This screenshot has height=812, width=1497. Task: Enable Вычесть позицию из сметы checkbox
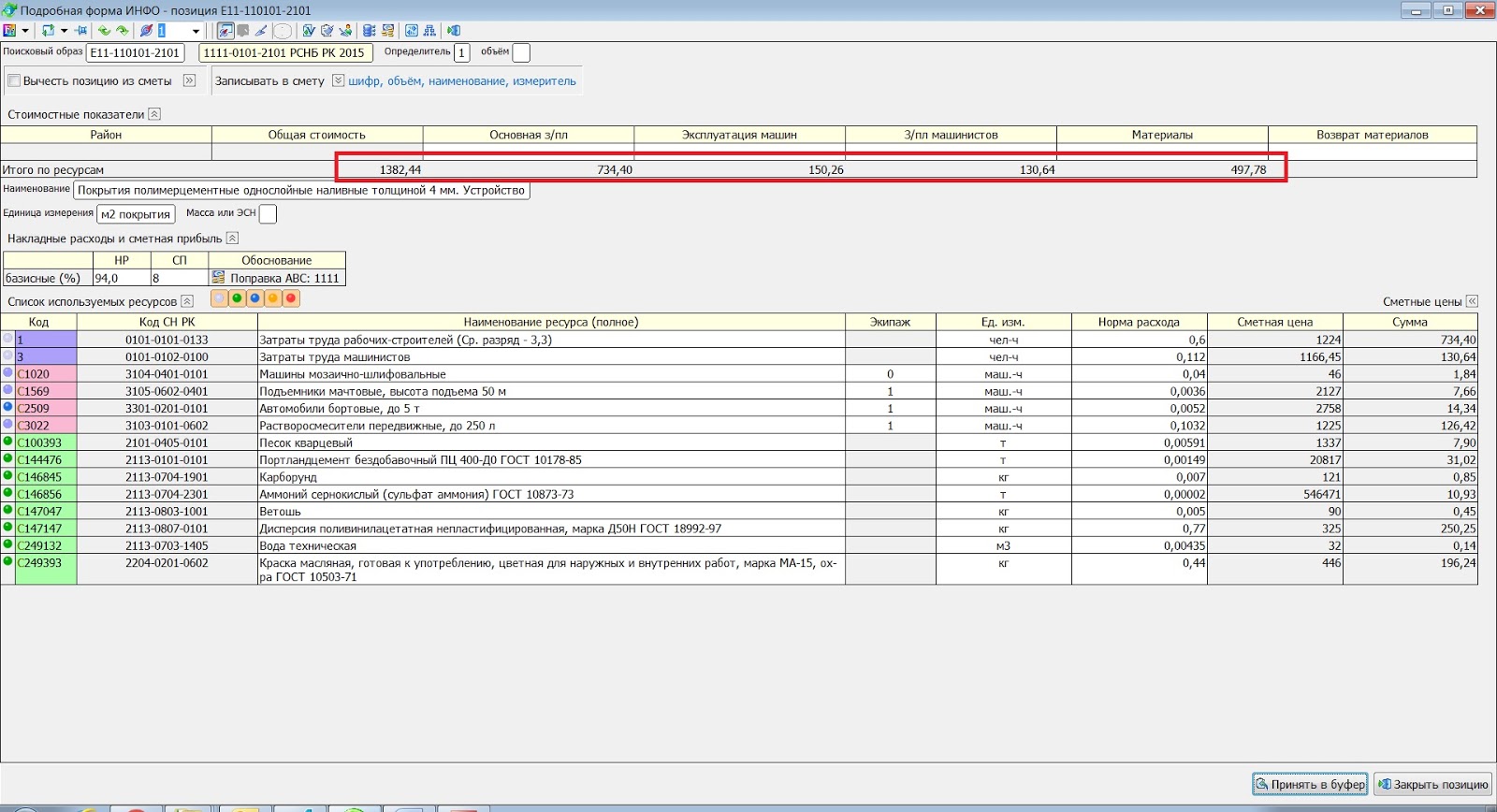[14, 81]
